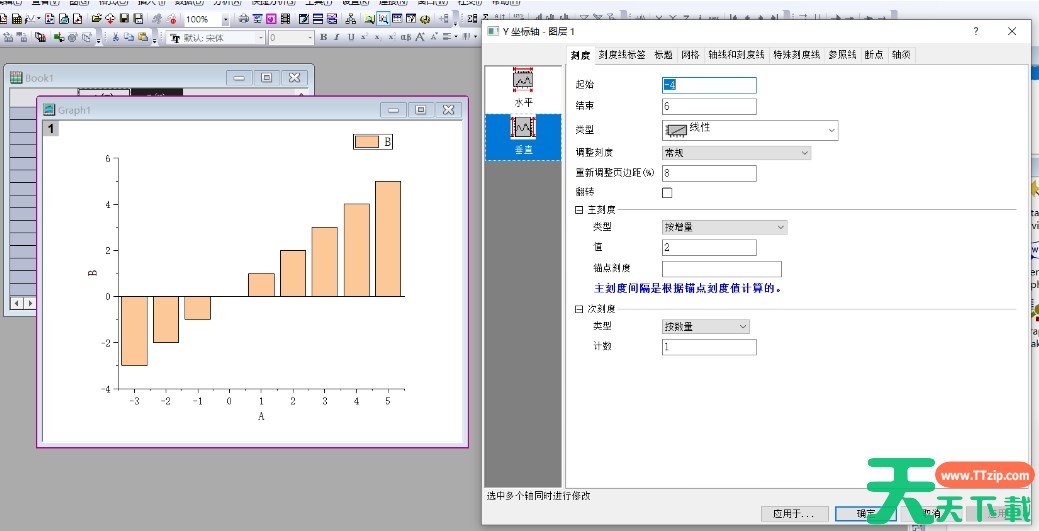Click the help question mark in dialog
Viewport: 1039px width, 531px height.
pos(975,31)
